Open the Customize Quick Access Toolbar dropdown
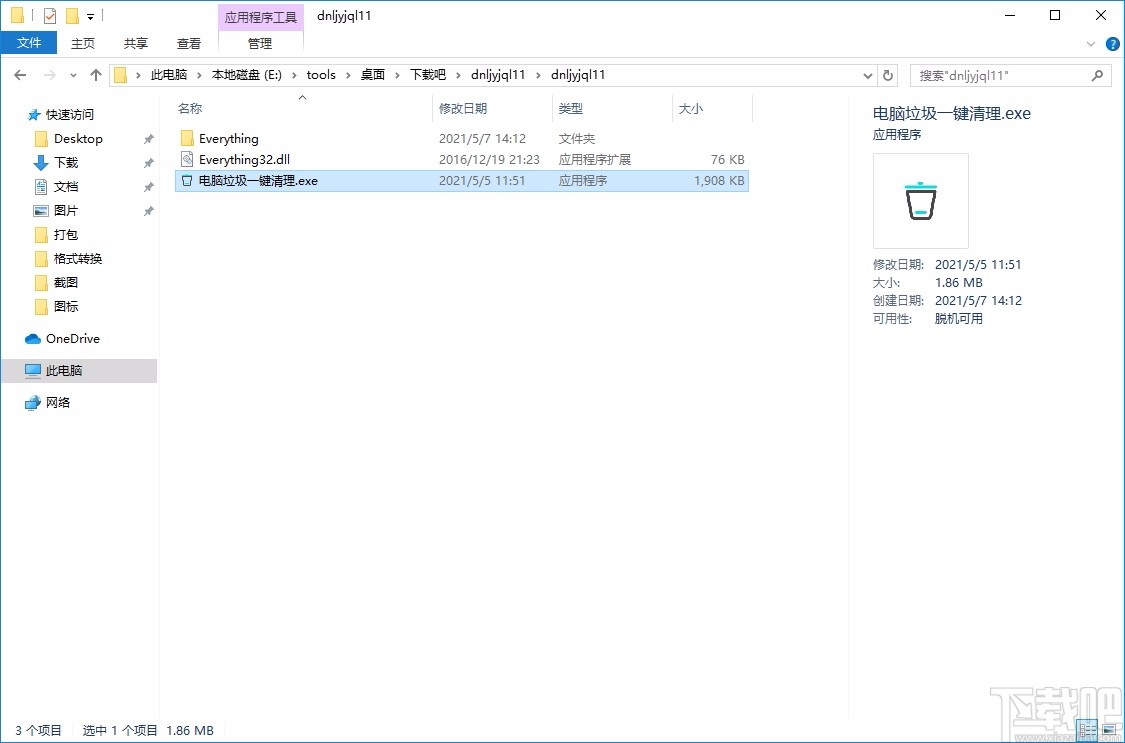Image resolution: width=1125 pixels, height=743 pixels. click(x=90, y=15)
